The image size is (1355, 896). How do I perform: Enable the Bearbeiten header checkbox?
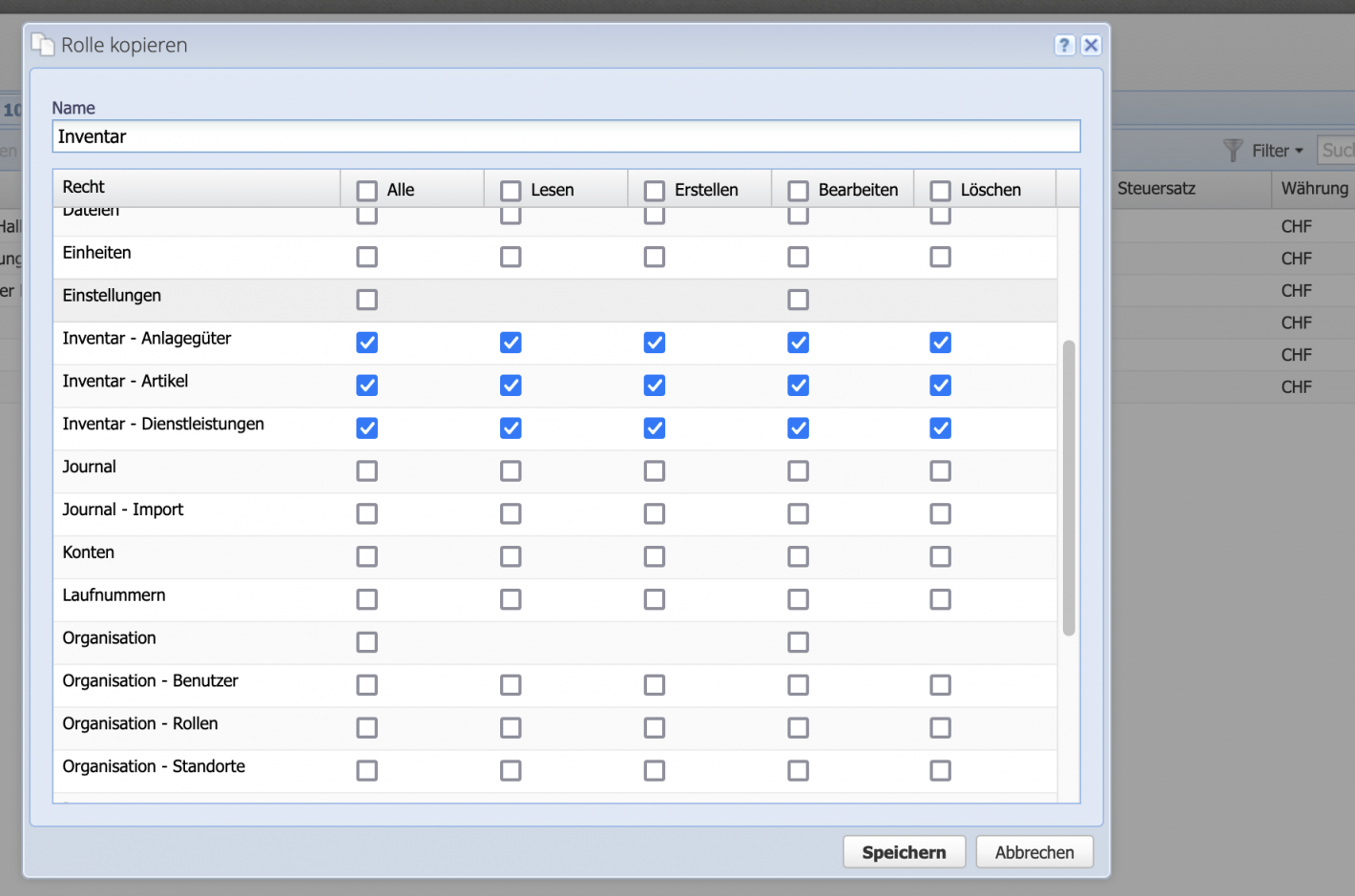coord(798,190)
